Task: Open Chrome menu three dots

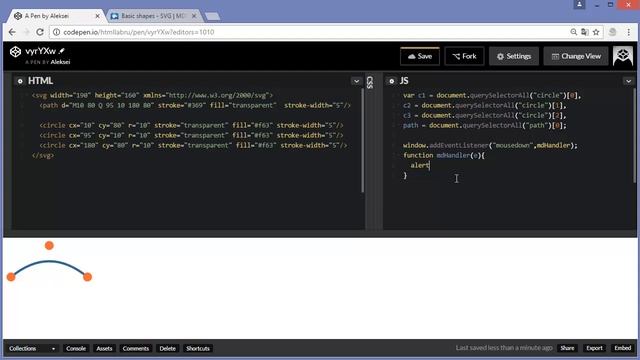Action: coord(629,32)
